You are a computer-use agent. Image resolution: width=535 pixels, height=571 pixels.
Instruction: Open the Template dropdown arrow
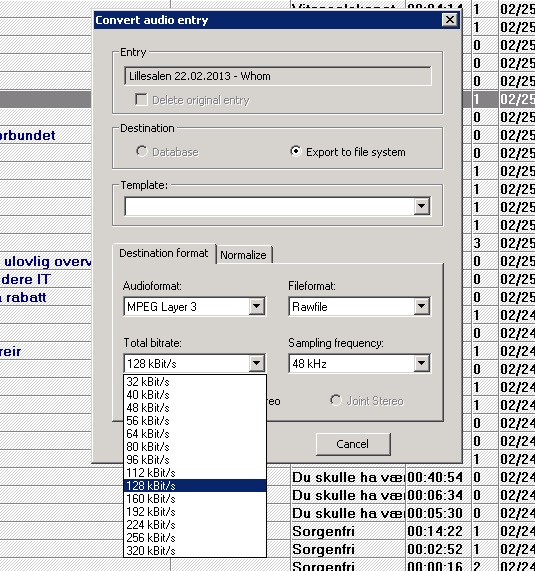point(421,206)
